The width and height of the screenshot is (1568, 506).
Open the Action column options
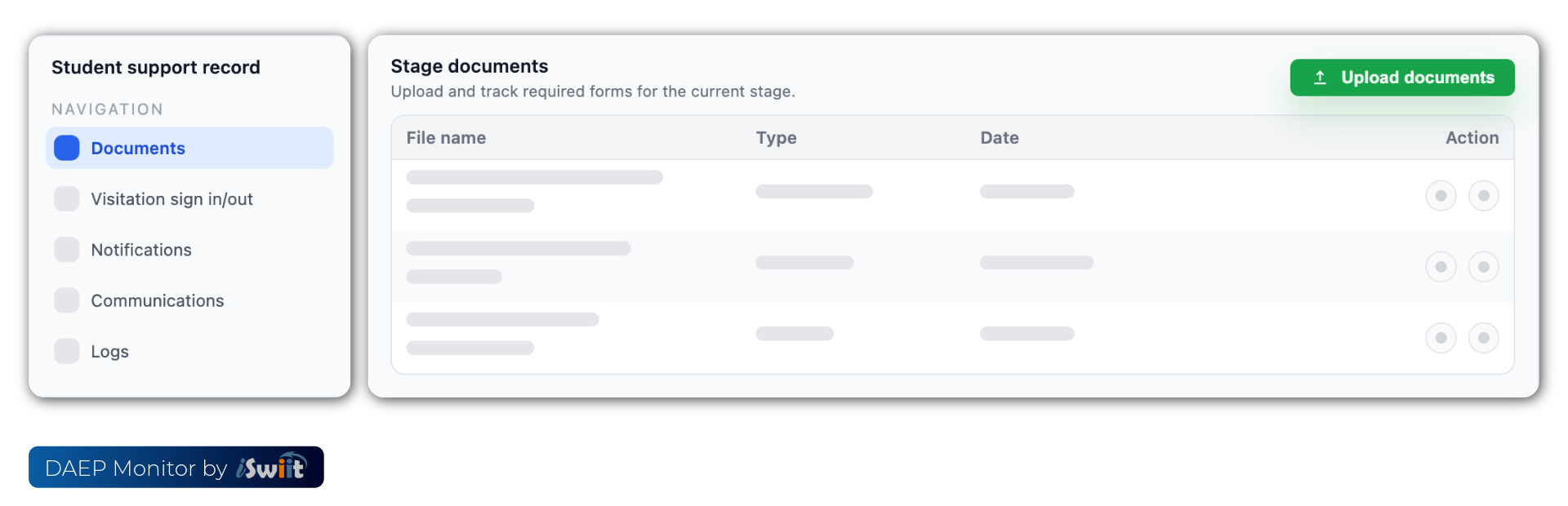1472,138
